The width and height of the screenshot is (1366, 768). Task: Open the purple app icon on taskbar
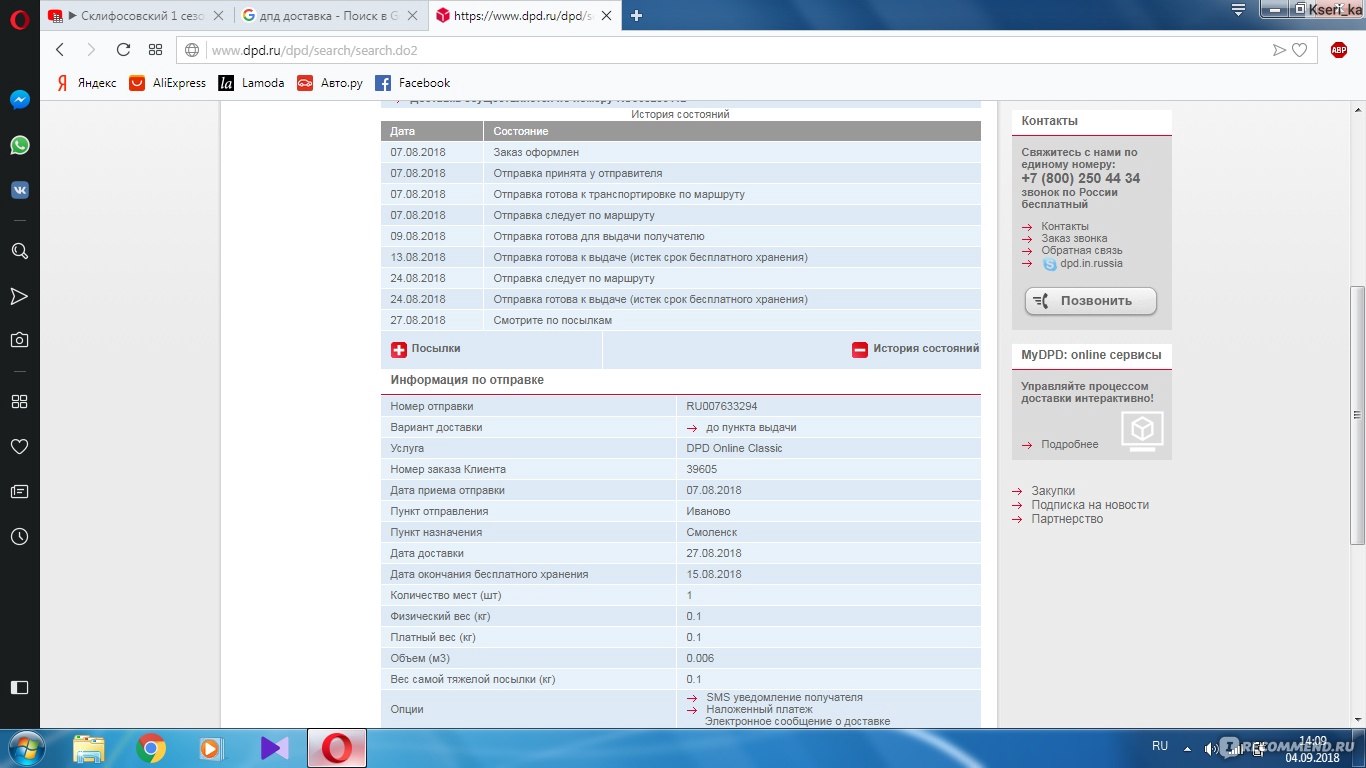[x=274, y=748]
